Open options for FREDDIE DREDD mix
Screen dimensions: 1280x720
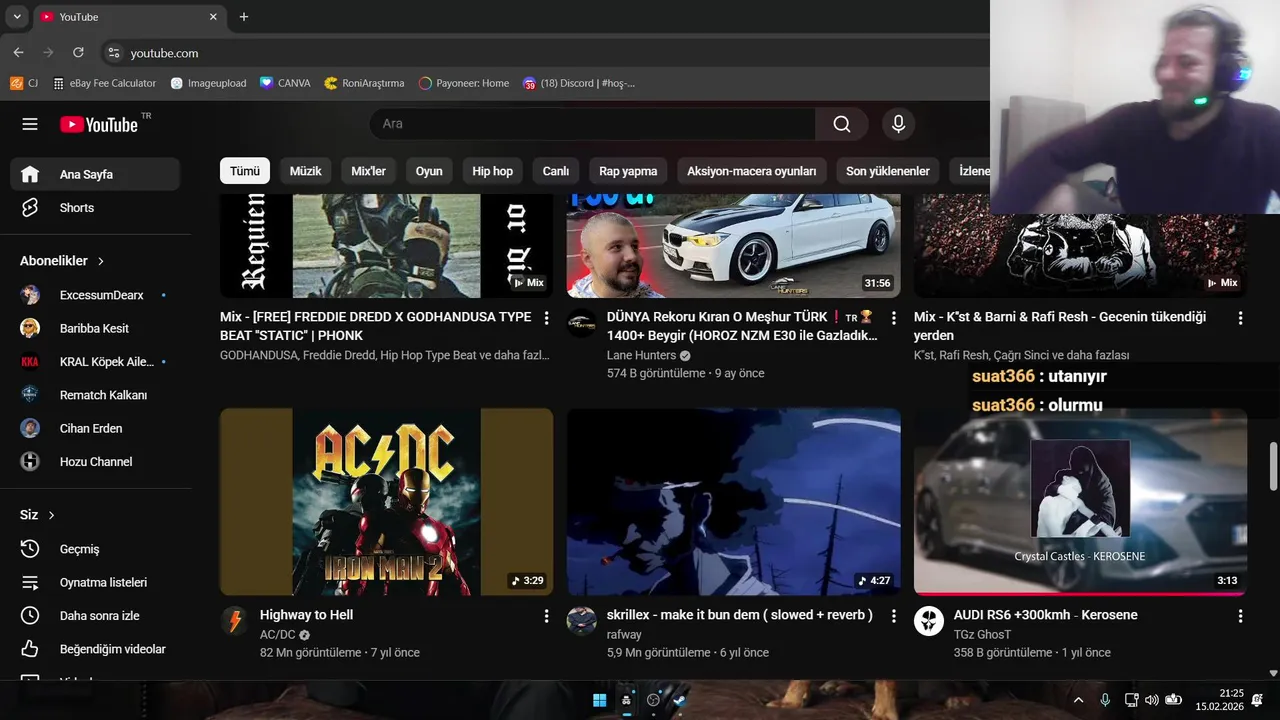(546, 318)
